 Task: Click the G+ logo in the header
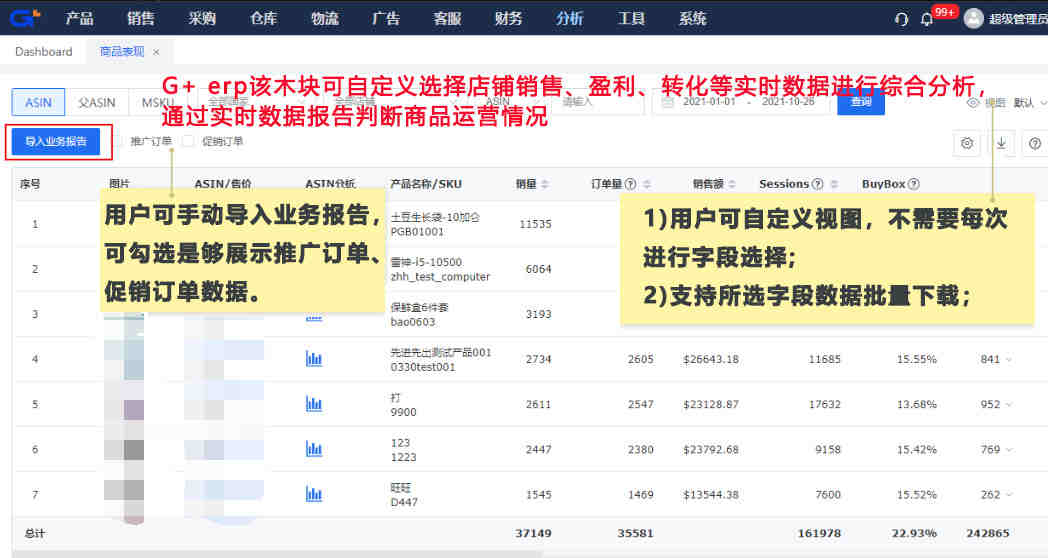click(25, 18)
